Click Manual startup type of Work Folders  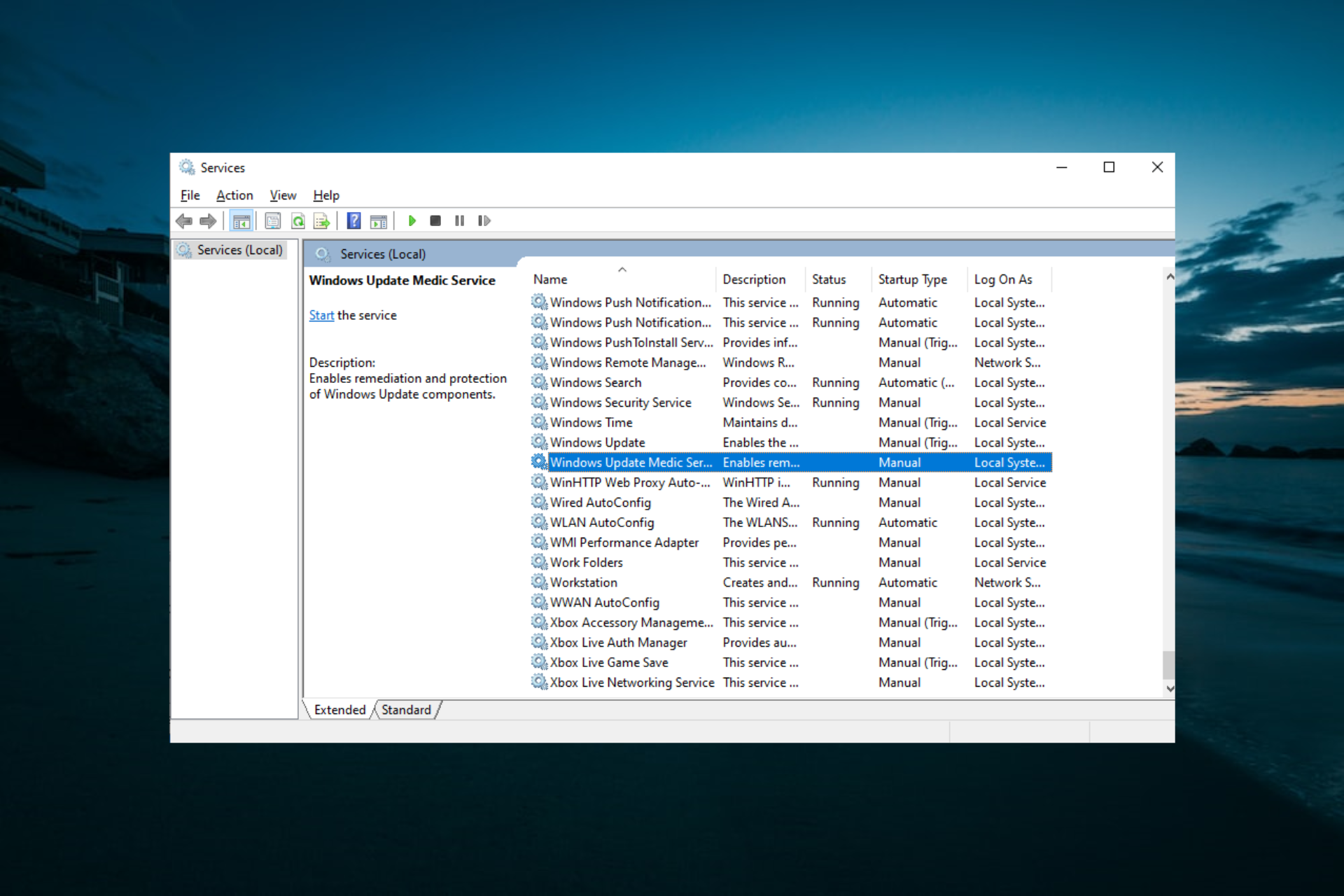point(899,562)
